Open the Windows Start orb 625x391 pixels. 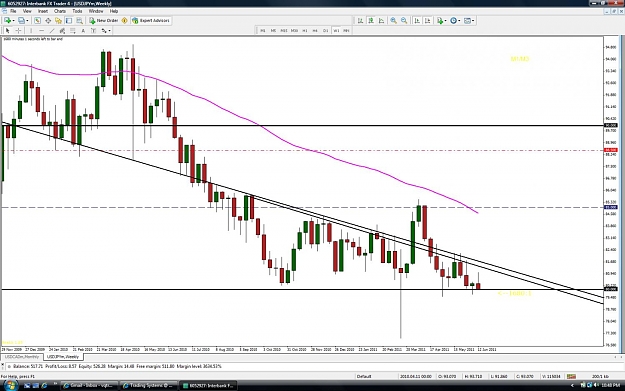(x=10, y=385)
